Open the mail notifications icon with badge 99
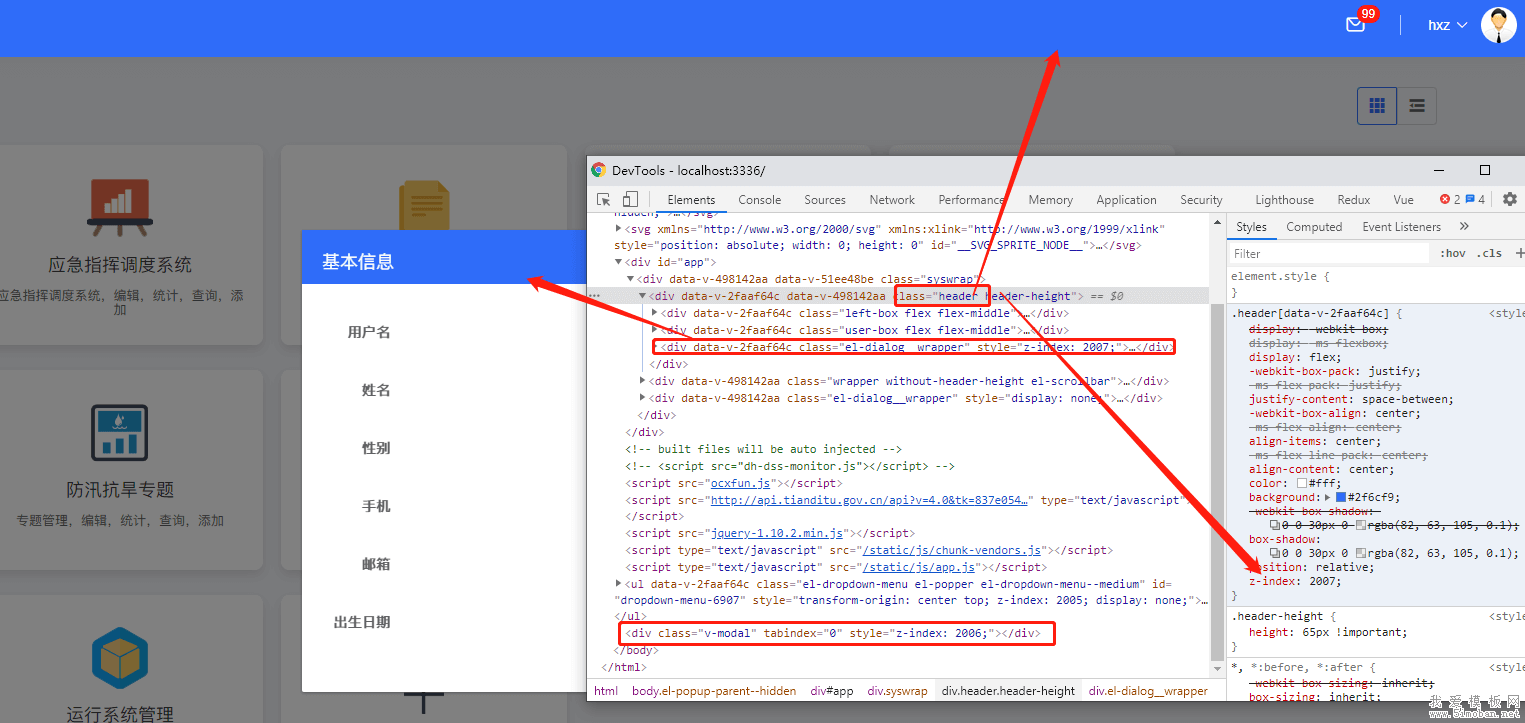 pos(1355,25)
